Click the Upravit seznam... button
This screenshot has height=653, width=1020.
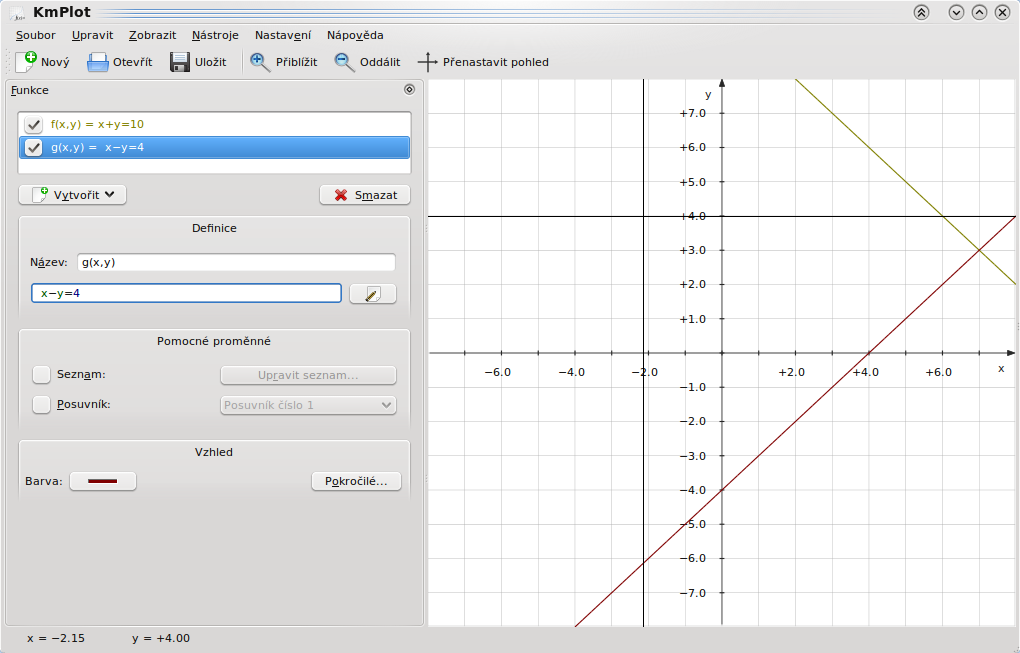click(x=308, y=375)
